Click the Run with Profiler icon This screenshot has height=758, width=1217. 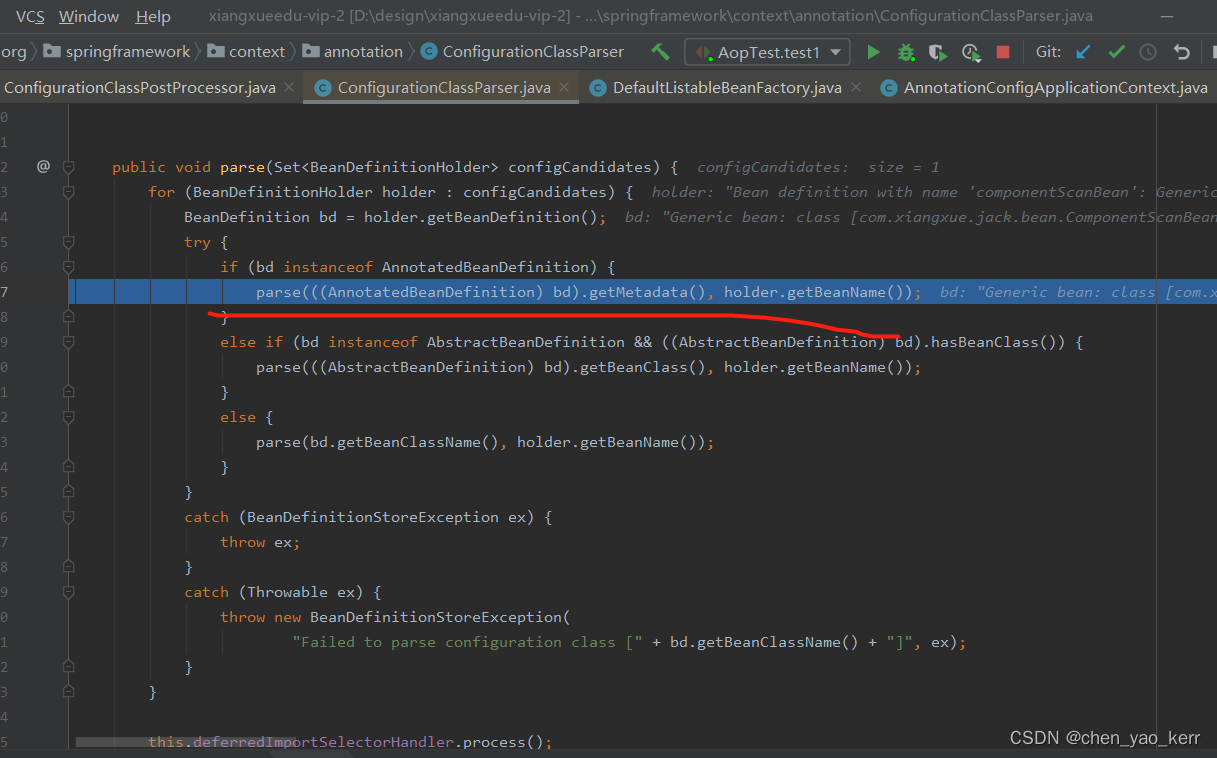[x=970, y=52]
